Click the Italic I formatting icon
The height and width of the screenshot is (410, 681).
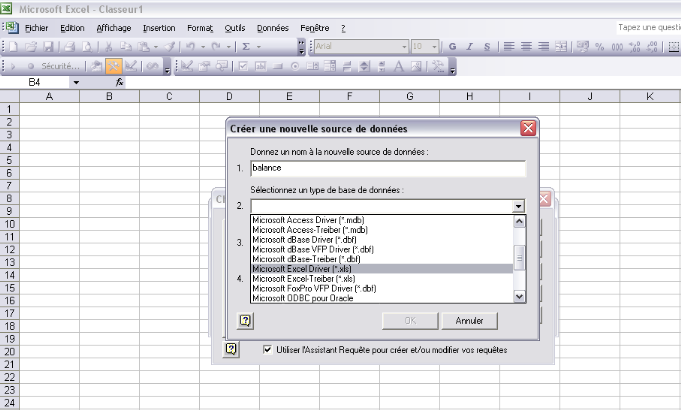pyautogui.click(x=469, y=47)
